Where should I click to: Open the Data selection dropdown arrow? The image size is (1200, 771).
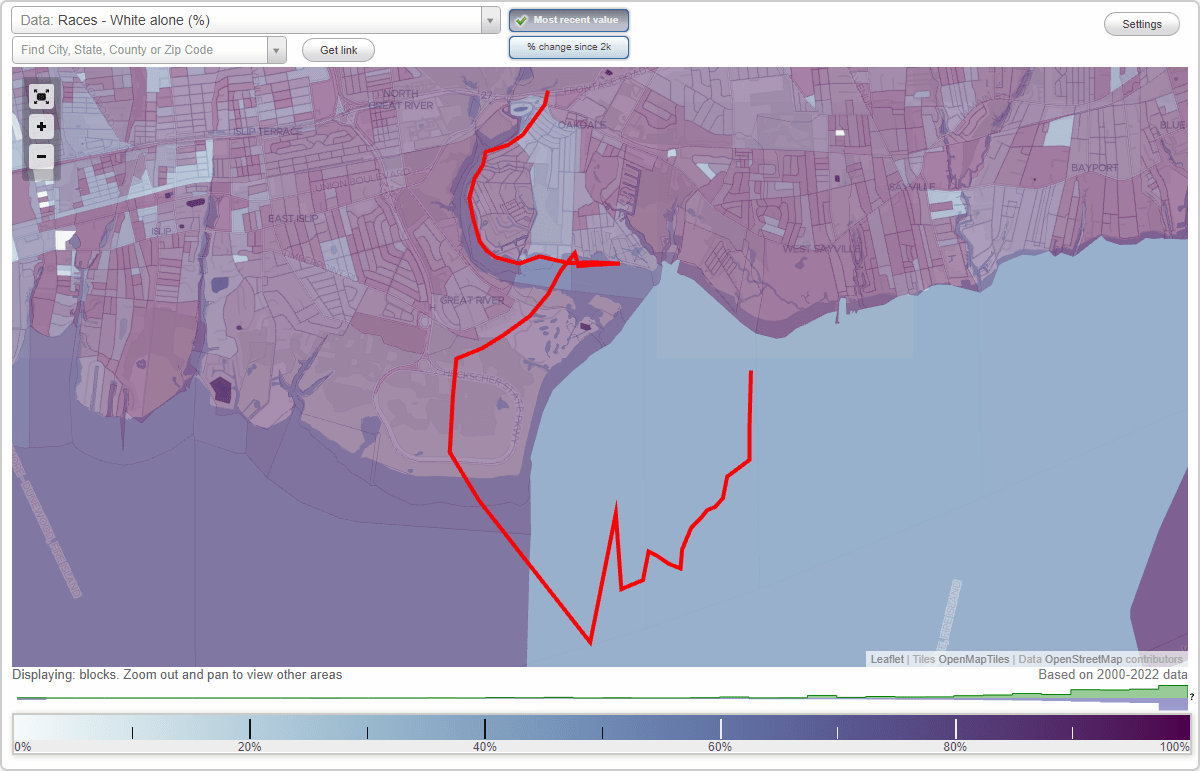click(490, 20)
